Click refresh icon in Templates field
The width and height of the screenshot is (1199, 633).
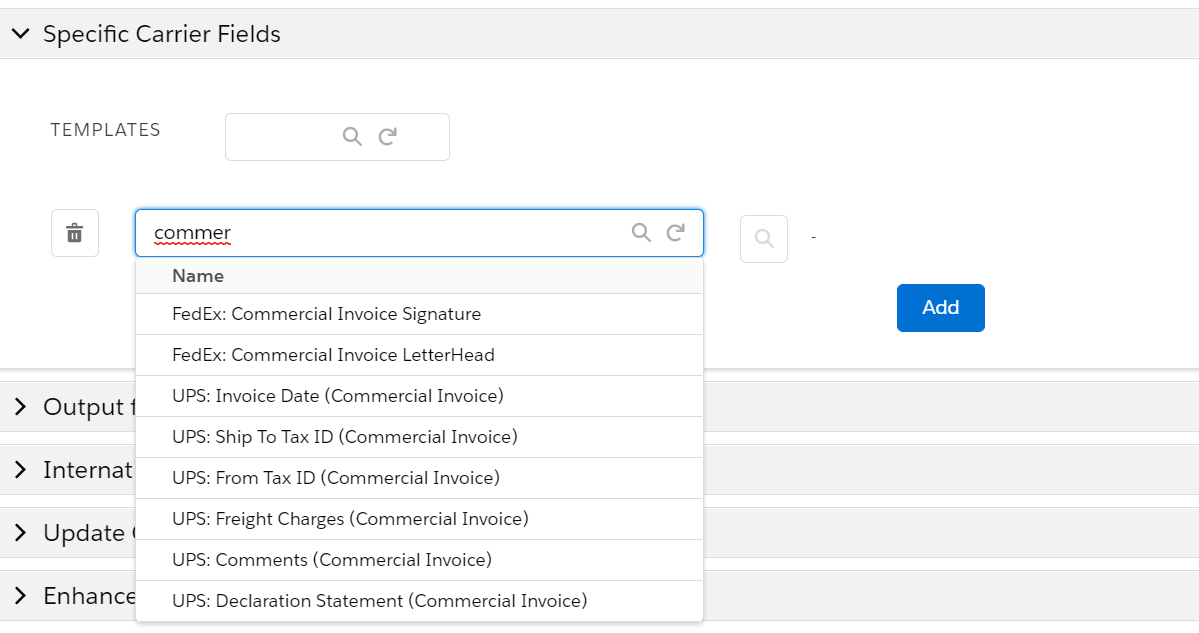[388, 137]
